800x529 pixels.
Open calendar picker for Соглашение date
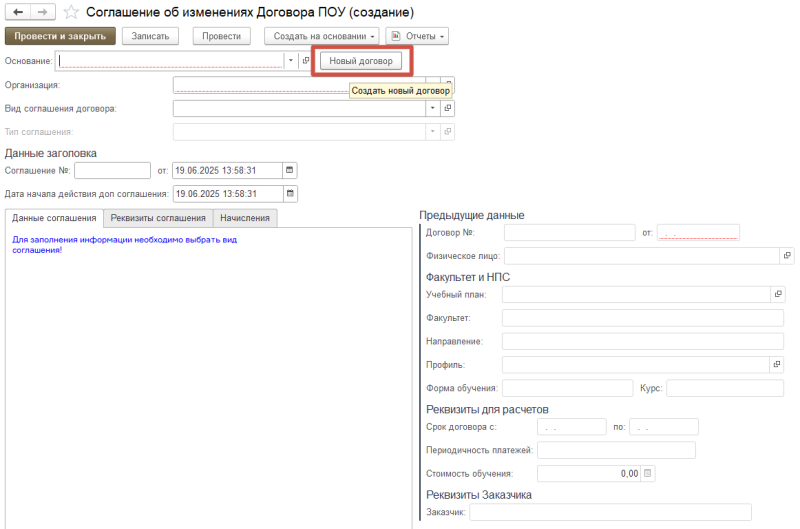pos(290,170)
